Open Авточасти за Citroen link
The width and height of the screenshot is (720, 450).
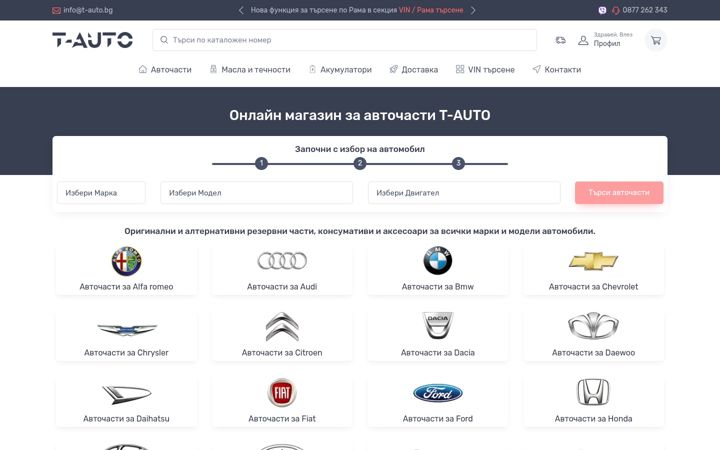pos(282,353)
